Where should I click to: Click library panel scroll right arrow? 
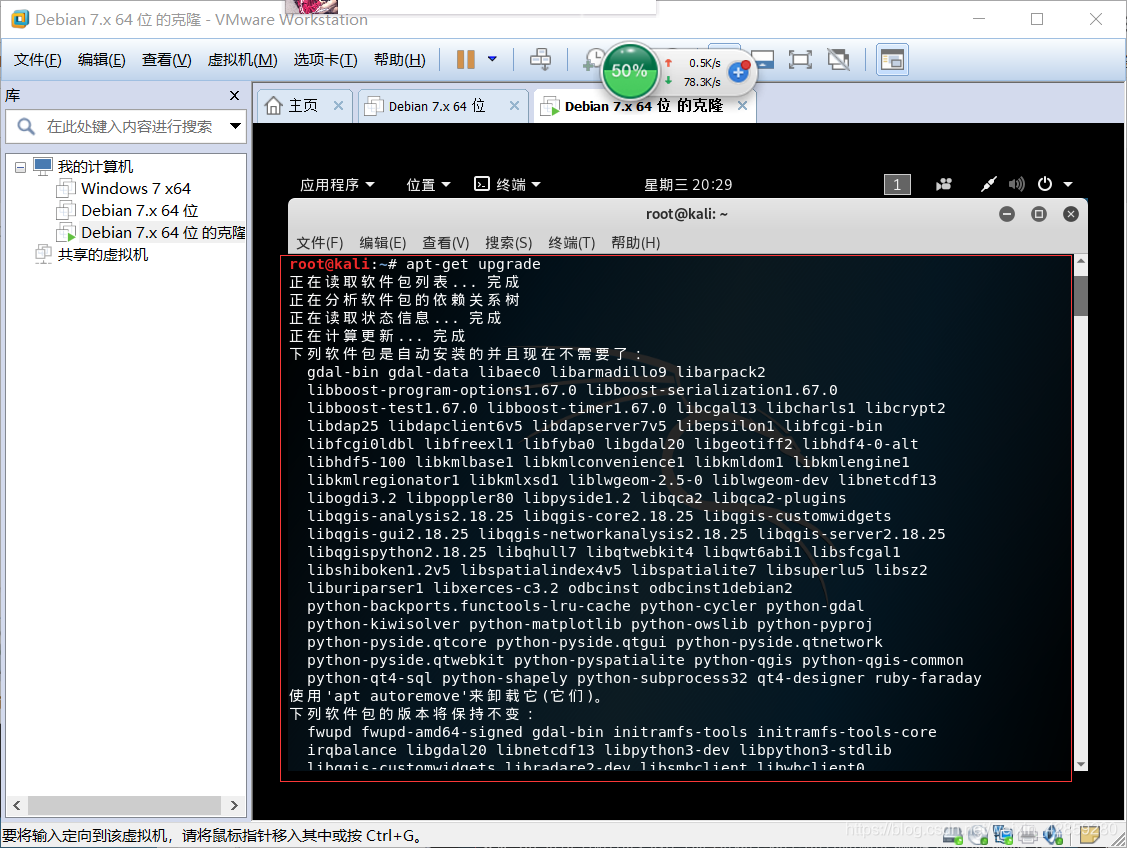click(x=234, y=806)
